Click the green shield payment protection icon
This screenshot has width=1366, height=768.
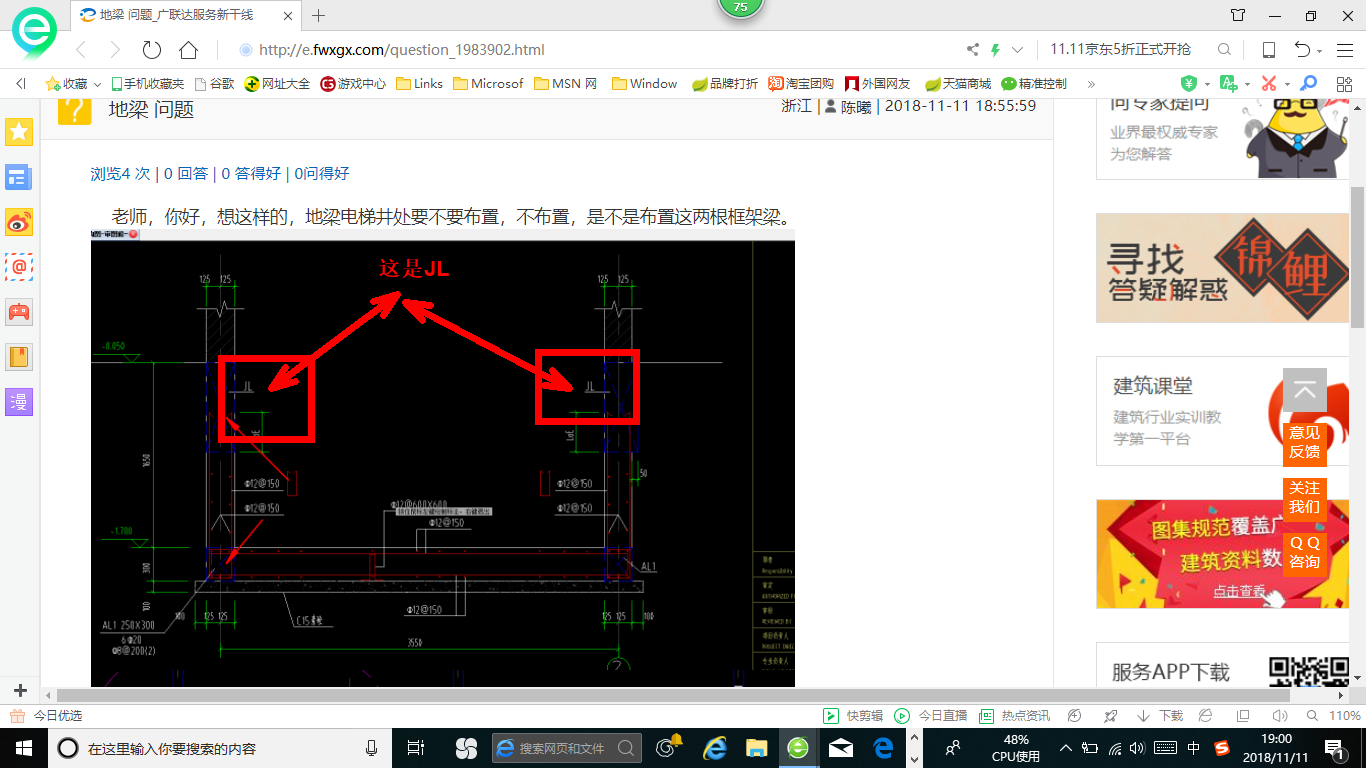point(1189,84)
